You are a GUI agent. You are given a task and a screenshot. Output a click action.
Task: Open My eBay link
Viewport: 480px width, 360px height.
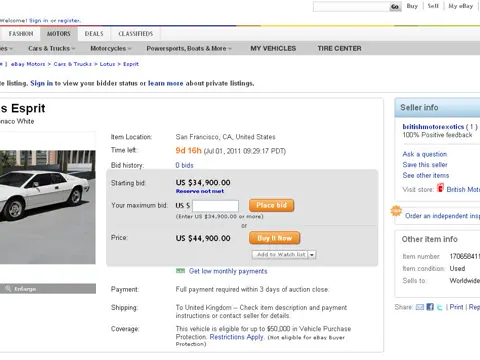click(x=461, y=6)
